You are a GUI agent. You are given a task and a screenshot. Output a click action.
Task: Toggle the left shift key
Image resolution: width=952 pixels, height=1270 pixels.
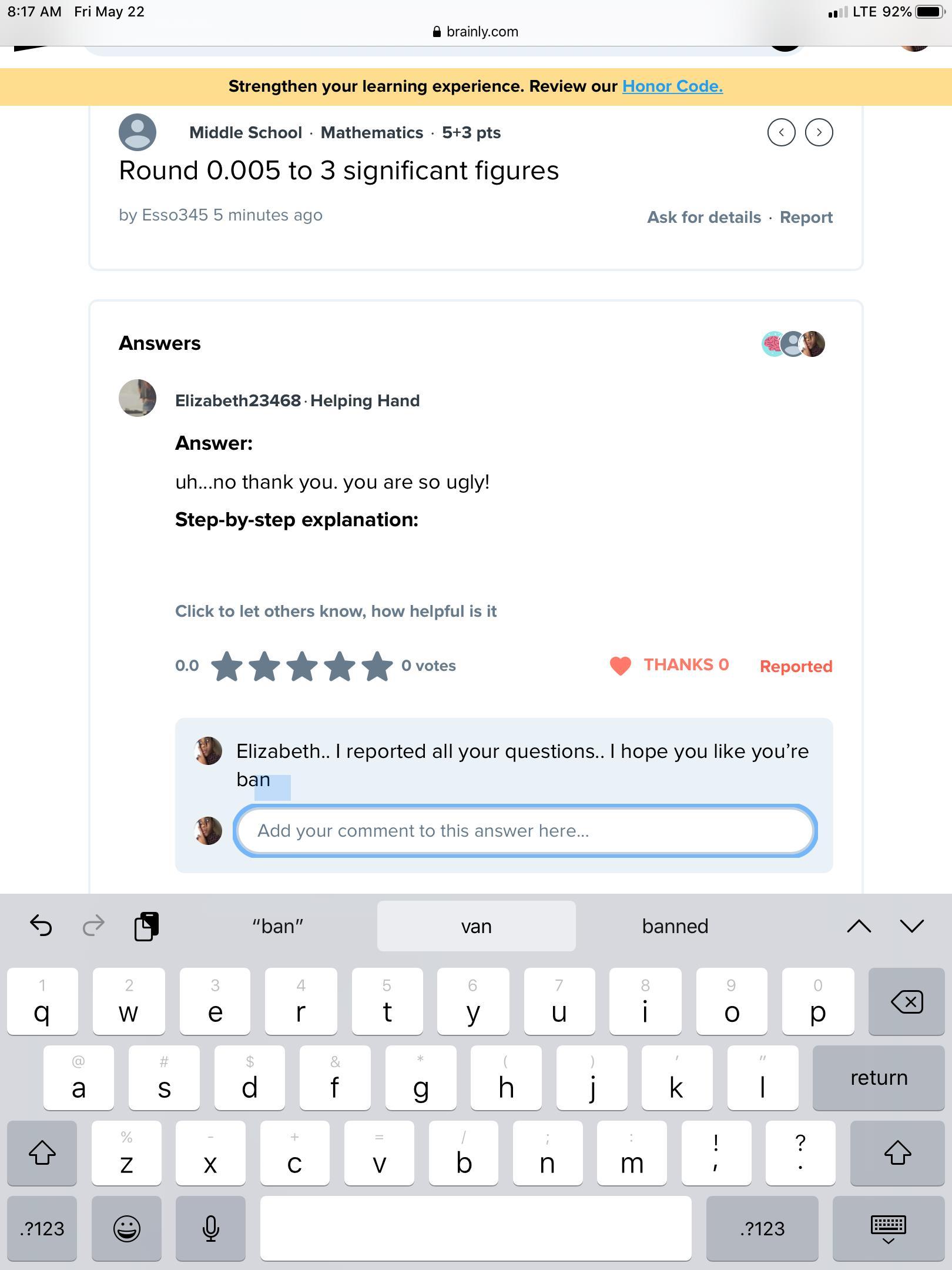point(42,1153)
